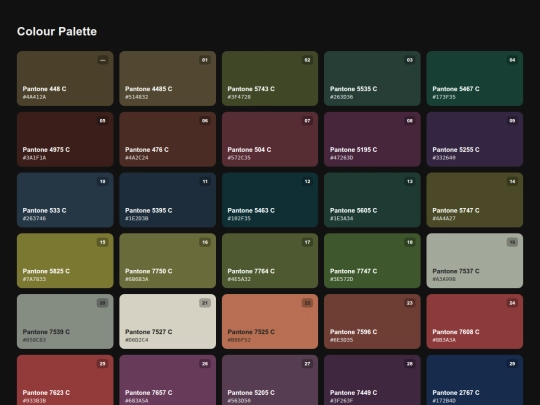Click the hex code #572C35
The image size is (540, 405).
[x=239, y=158]
